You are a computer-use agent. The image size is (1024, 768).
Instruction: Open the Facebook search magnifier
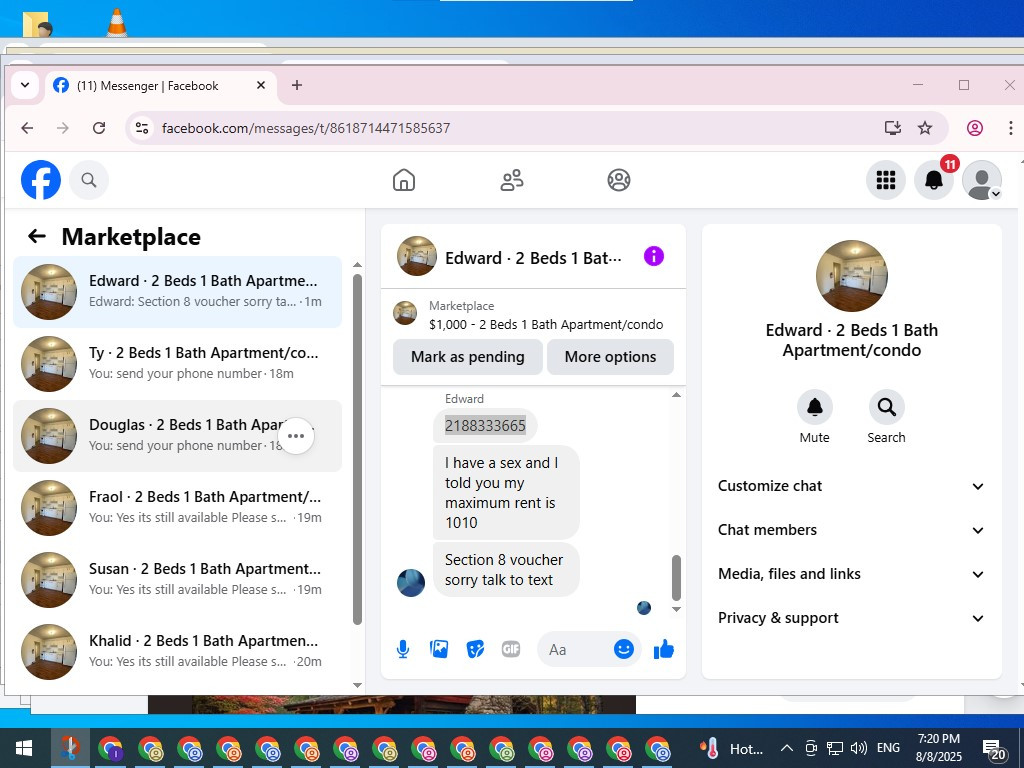[x=89, y=180]
